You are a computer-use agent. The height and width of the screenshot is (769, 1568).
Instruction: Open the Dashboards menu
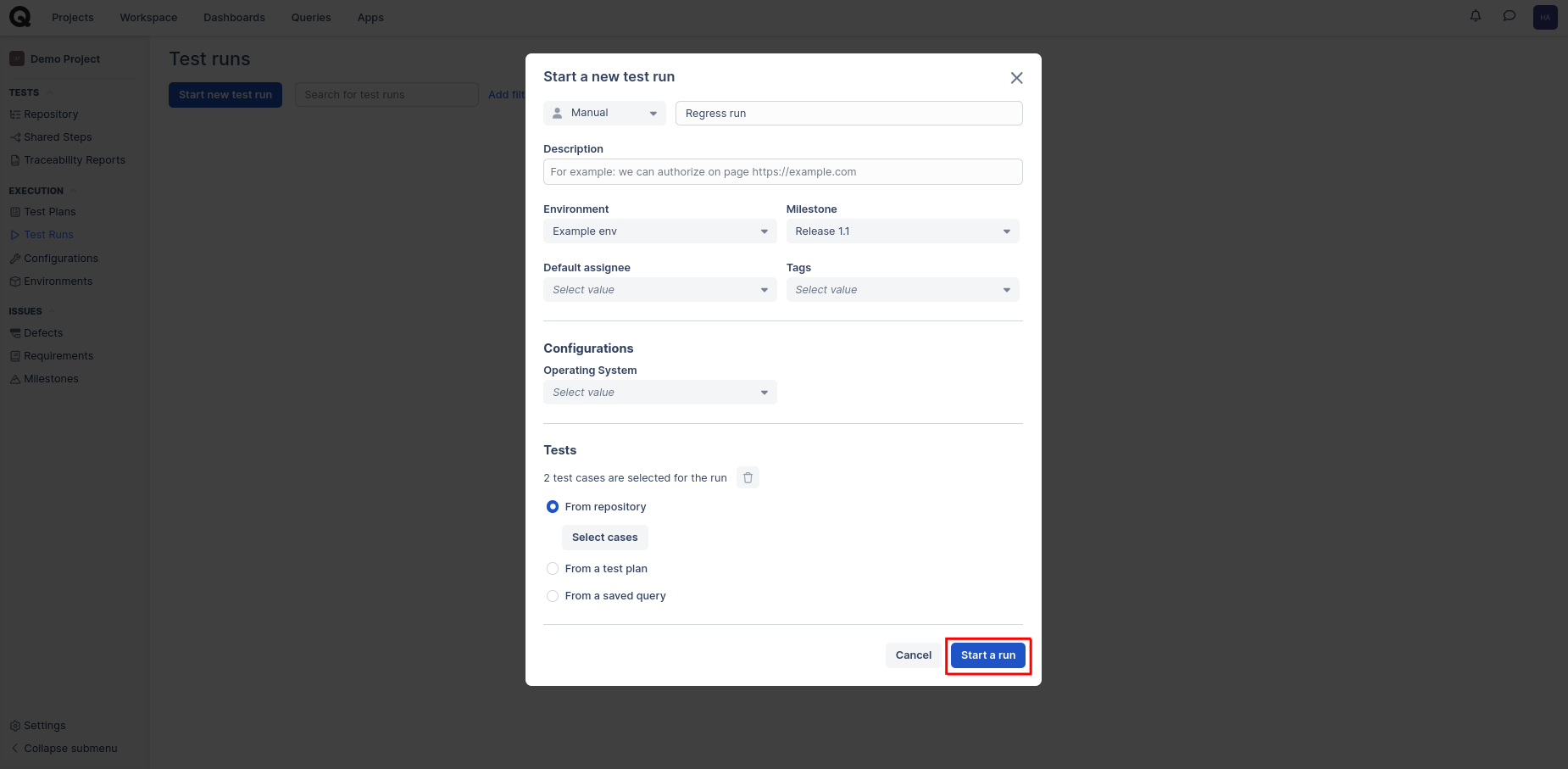pyautogui.click(x=234, y=18)
